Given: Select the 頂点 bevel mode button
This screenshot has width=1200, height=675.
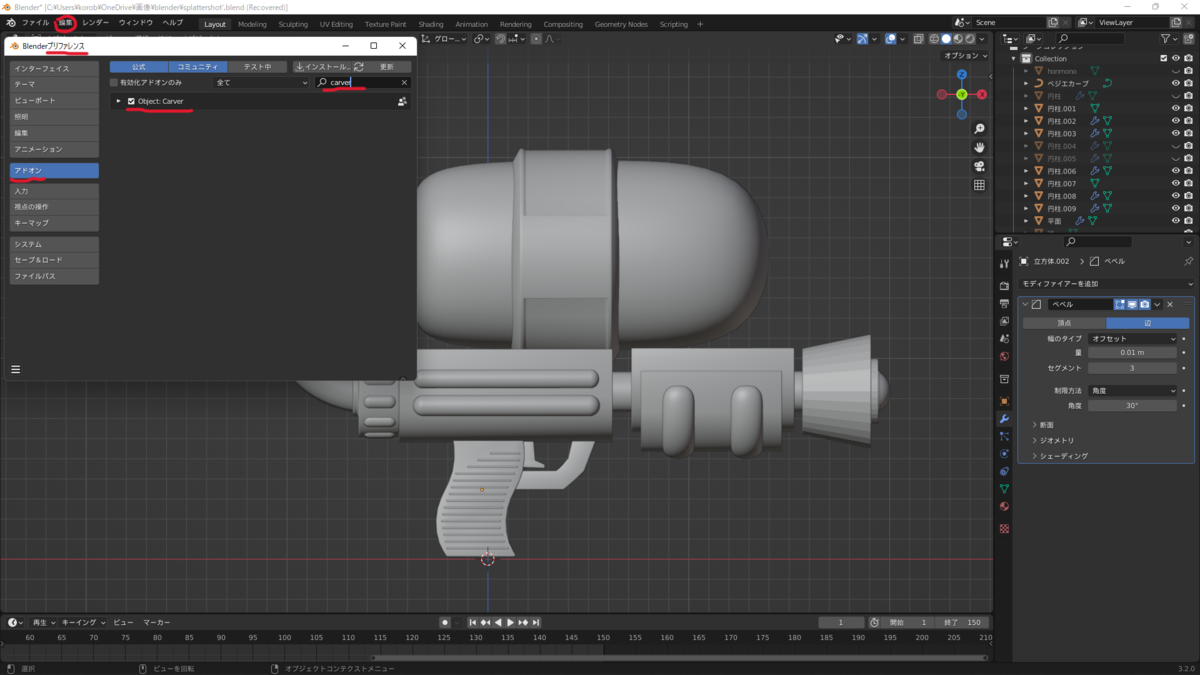Looking at the screenshot, I should coord(1063,323).
